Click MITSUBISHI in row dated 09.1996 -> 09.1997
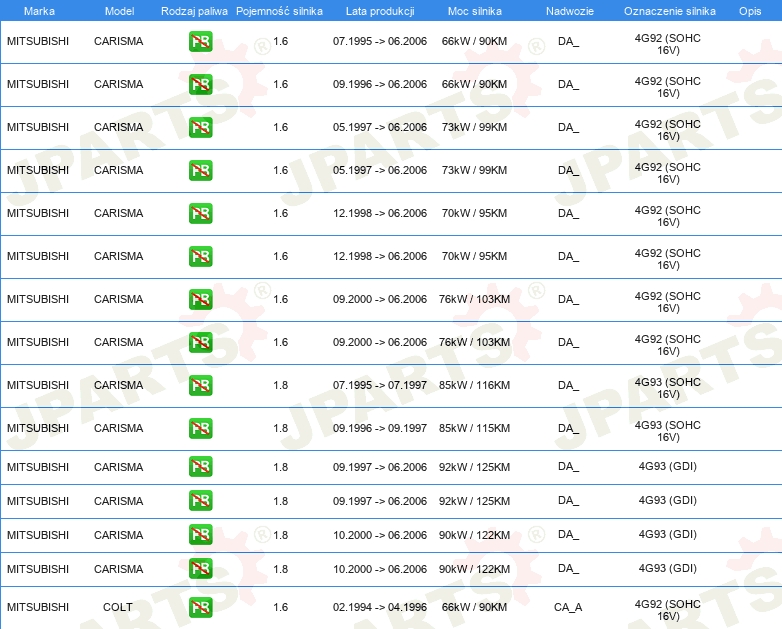The width and height of the screenshot is (782, 629). point(38,428)
